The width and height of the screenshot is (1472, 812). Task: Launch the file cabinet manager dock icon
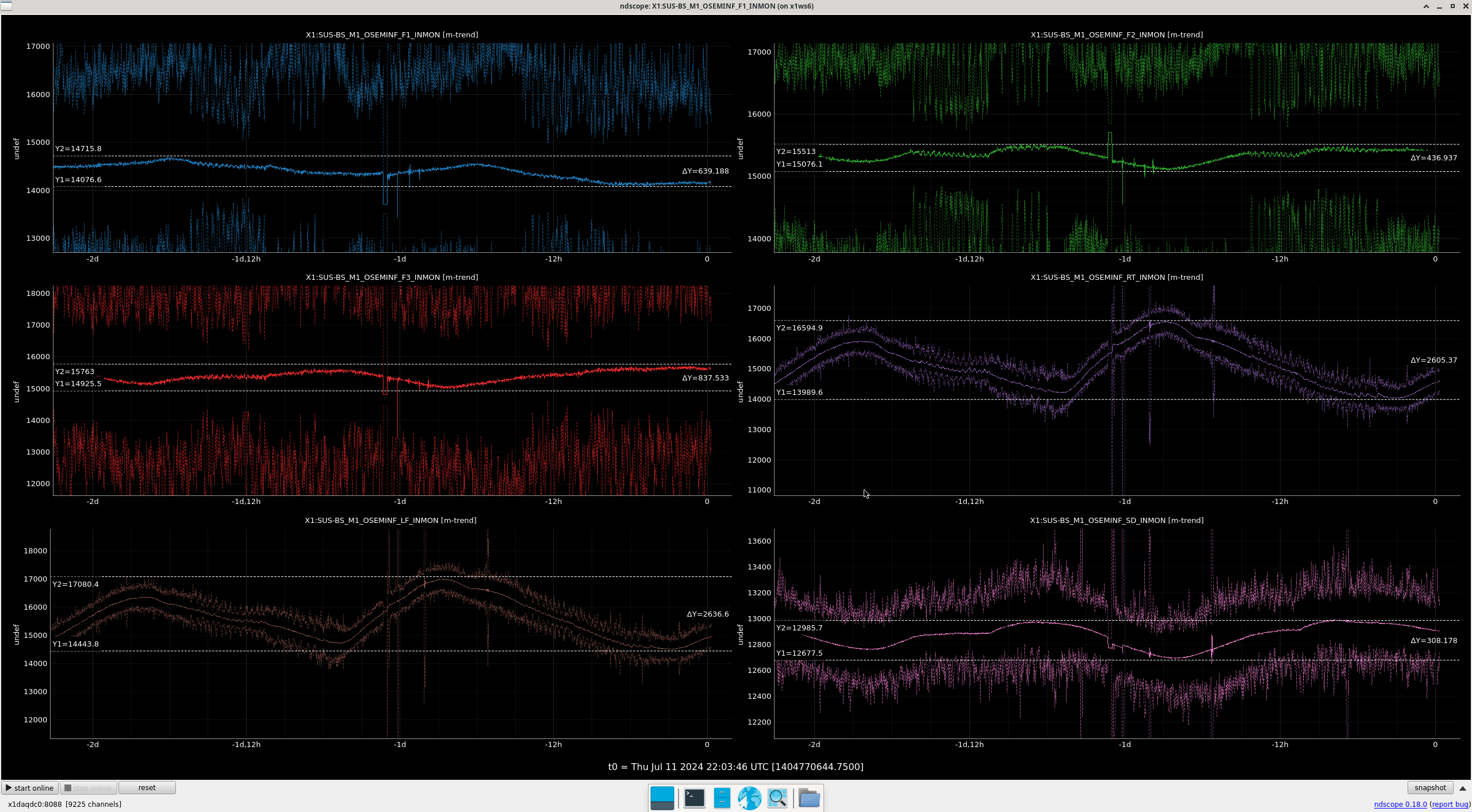tap(722, 798)
